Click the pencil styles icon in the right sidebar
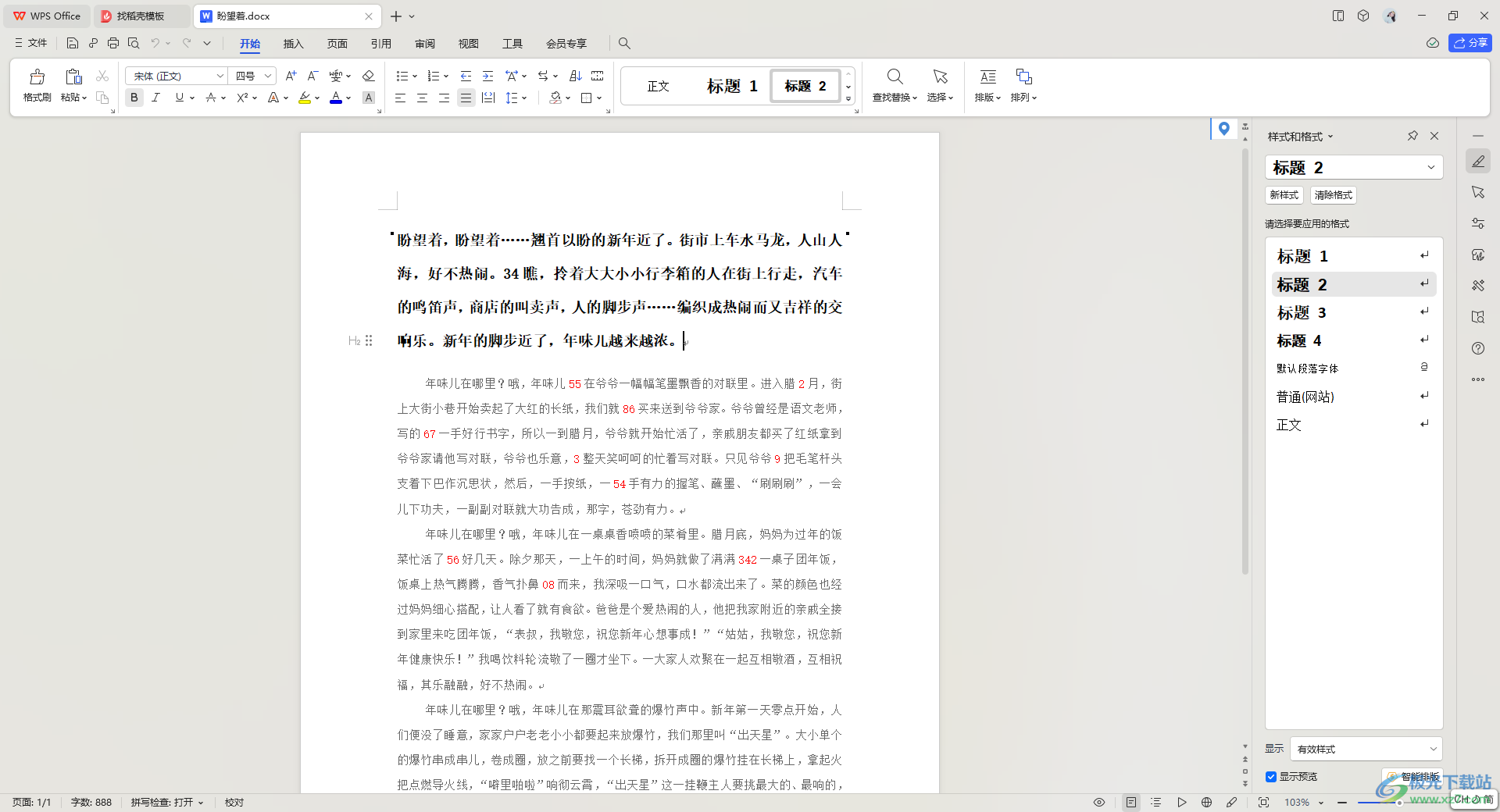The width and height of the screenshot is (1500, 812). (1478, 161)
